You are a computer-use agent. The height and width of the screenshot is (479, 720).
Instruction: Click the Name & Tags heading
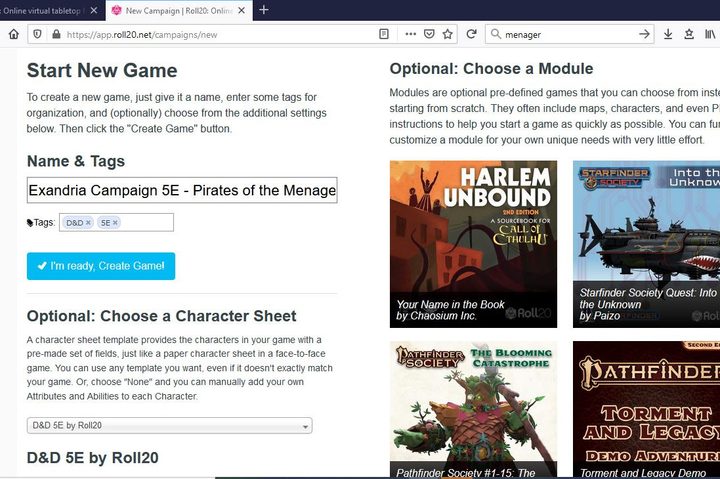tap(76, 161)
